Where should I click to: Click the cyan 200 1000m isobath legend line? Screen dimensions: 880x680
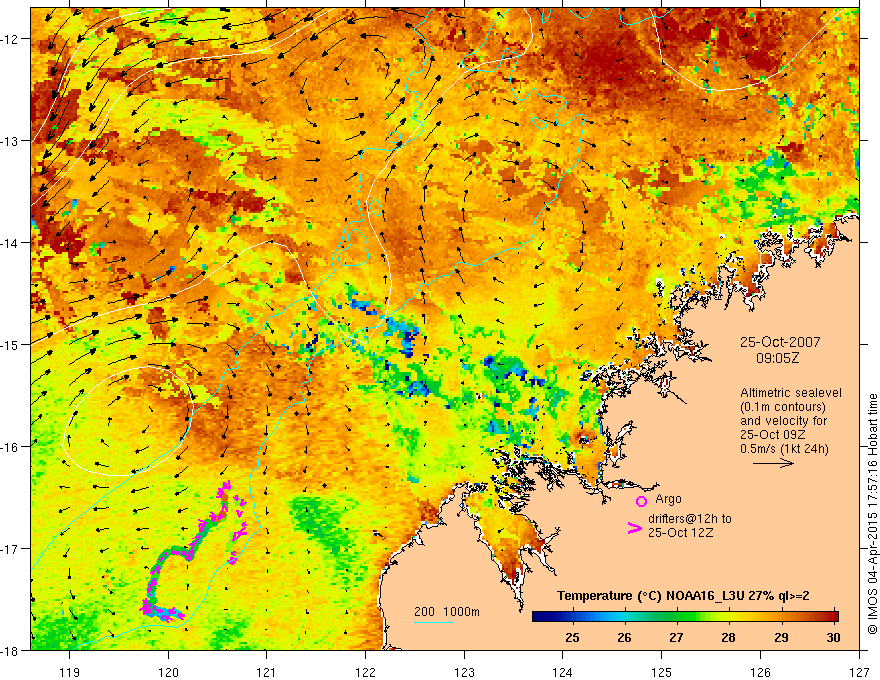point(434,622)
